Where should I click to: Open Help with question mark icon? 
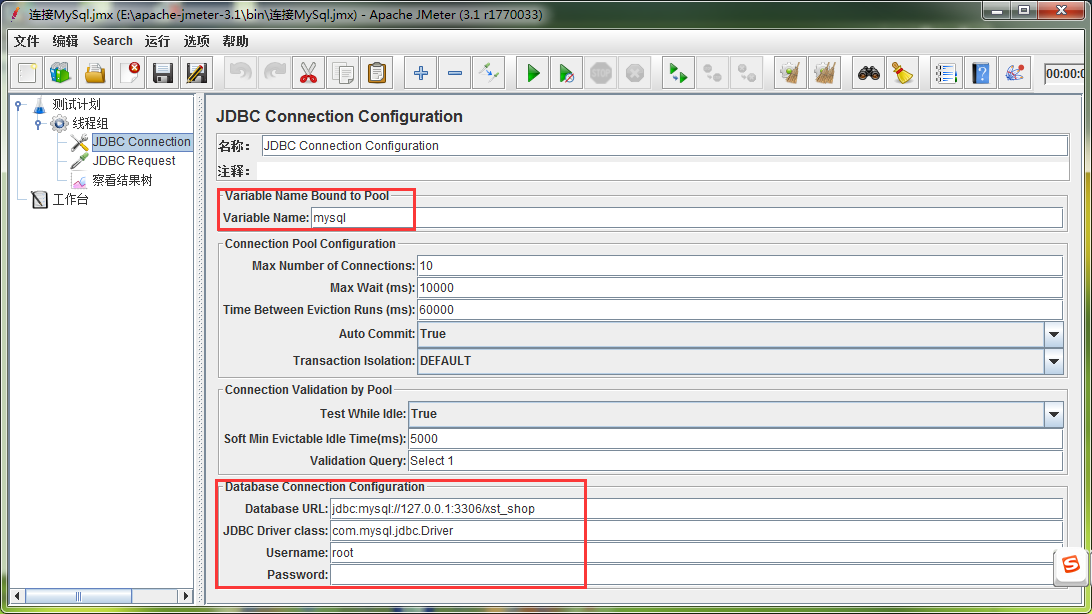pyautogui.click(x=981, y=73)
